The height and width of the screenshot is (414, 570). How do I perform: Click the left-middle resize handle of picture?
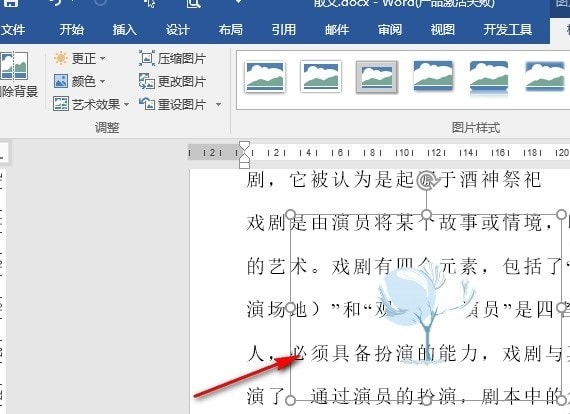pyautogui.click(x=290, y=308)
